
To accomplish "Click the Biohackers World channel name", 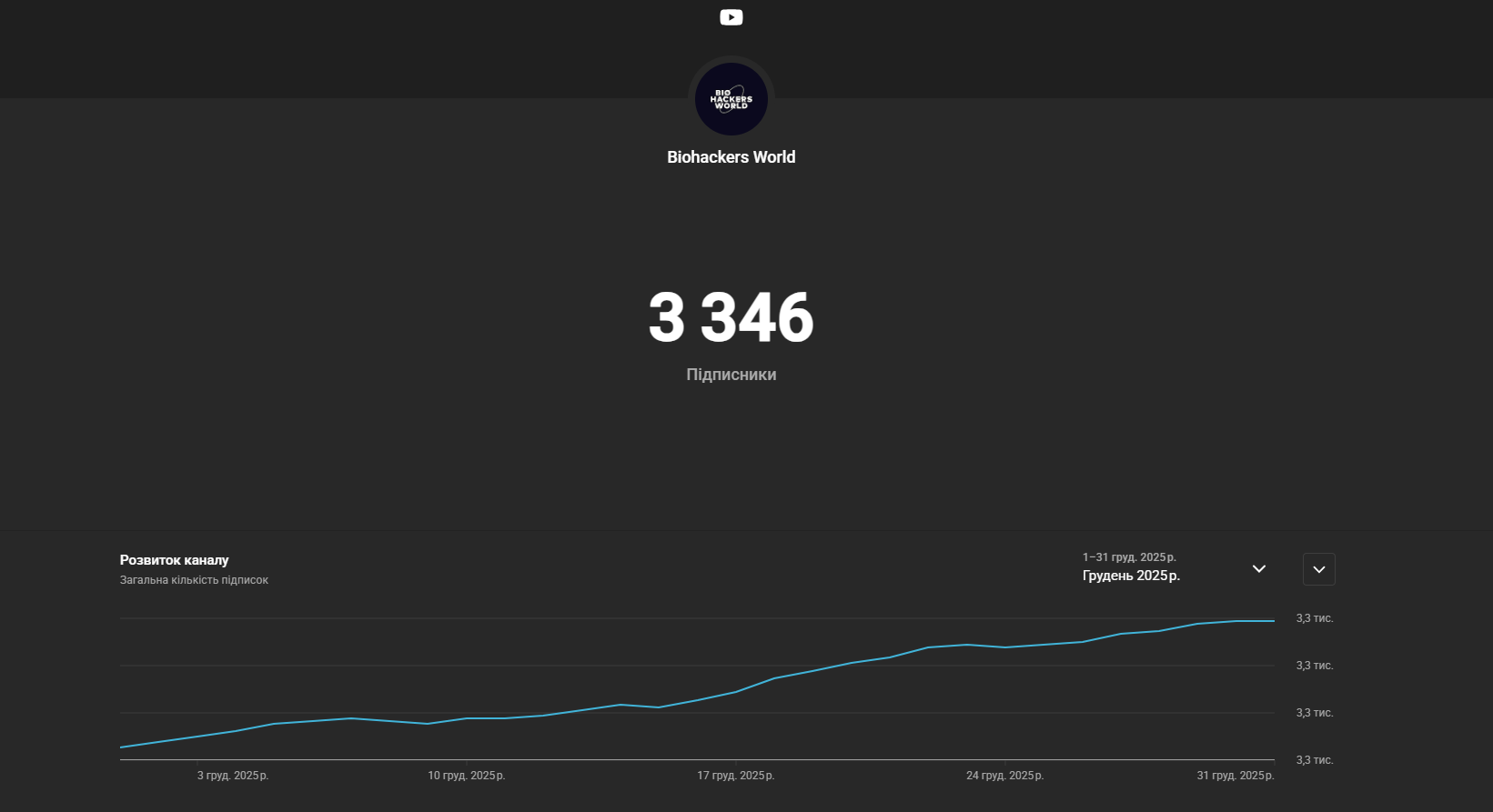I will pyautogui.click(x=731, y=157).
